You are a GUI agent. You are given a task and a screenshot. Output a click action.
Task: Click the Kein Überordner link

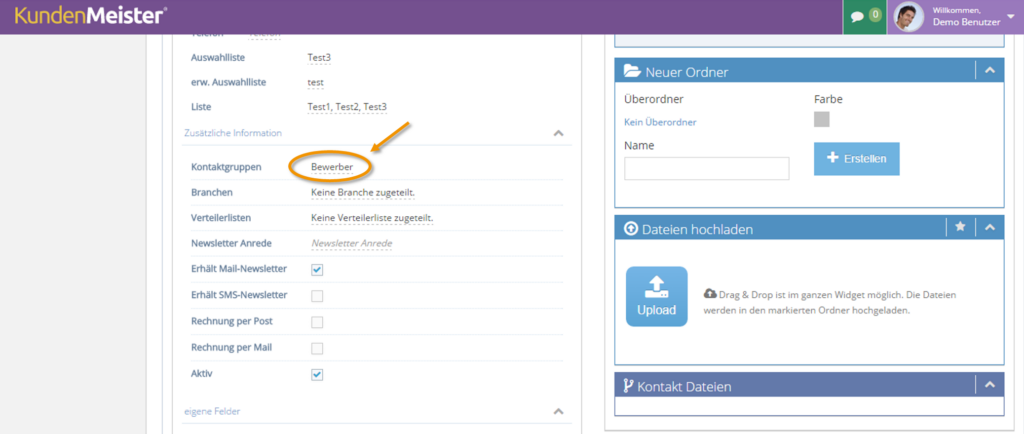(x=660, y=122)
